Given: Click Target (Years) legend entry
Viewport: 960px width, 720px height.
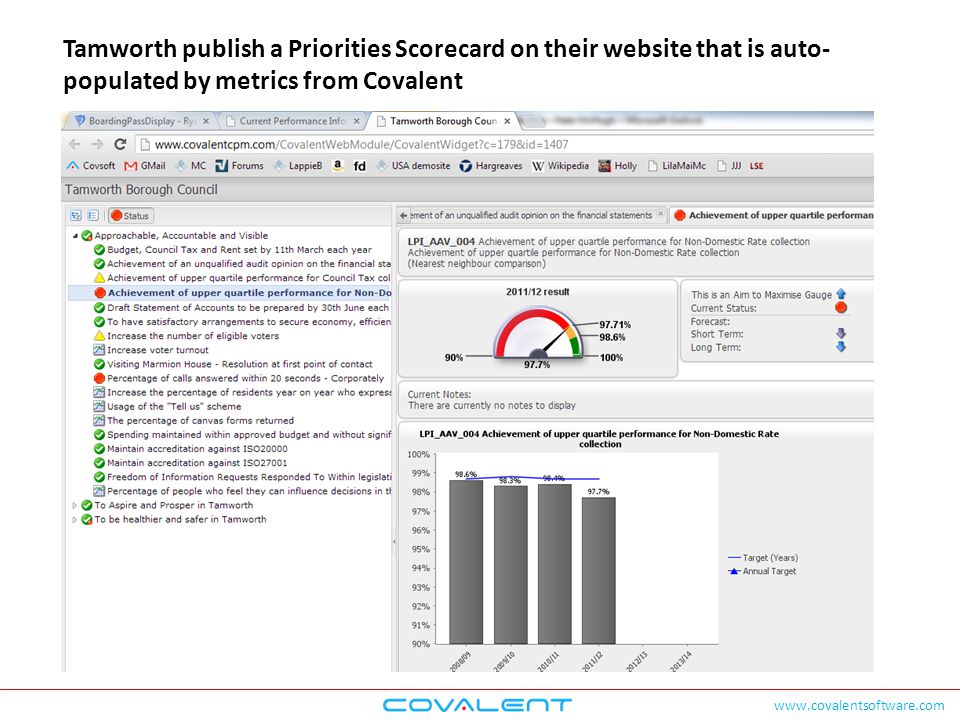Looking at the screenshot, I should tap(763, 558).
